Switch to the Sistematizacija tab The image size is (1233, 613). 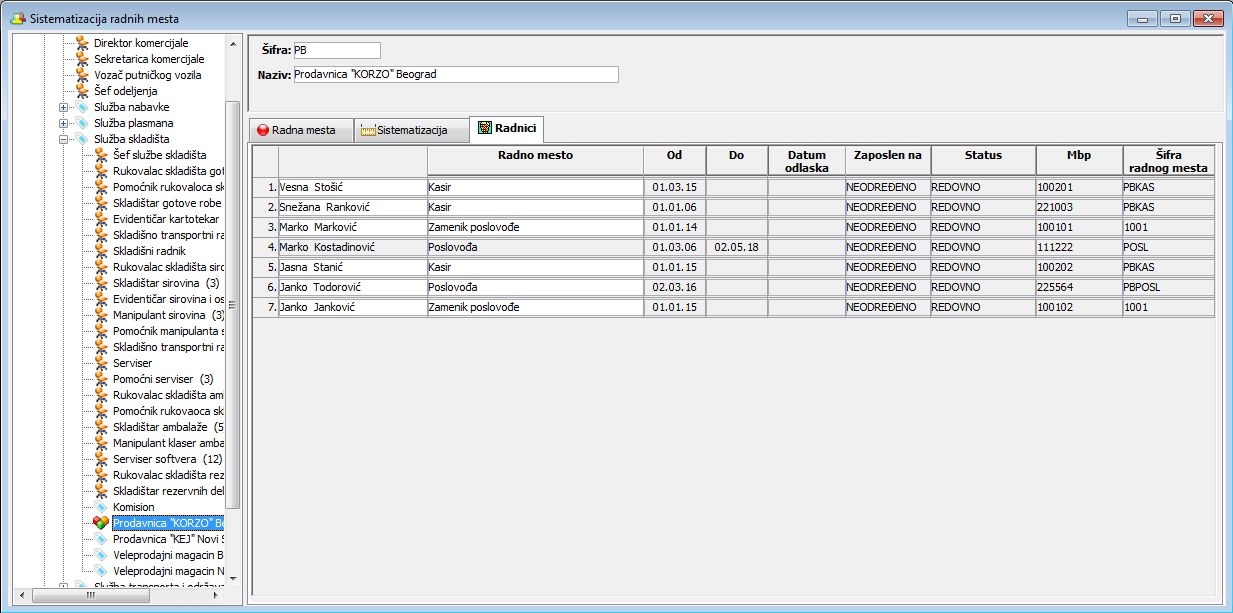tap(410, 130)
